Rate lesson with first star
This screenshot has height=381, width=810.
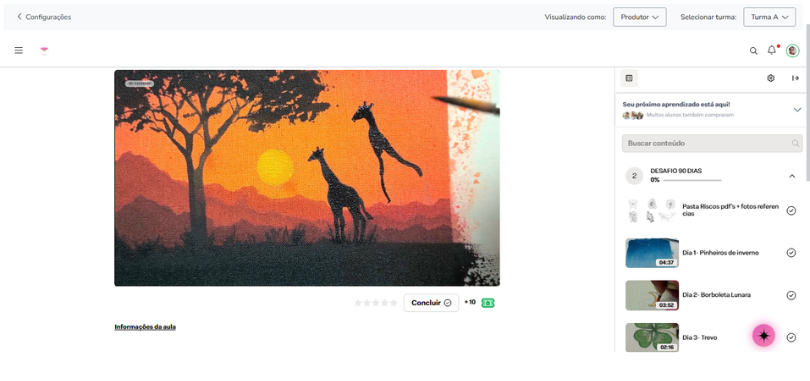pos(358,303)
